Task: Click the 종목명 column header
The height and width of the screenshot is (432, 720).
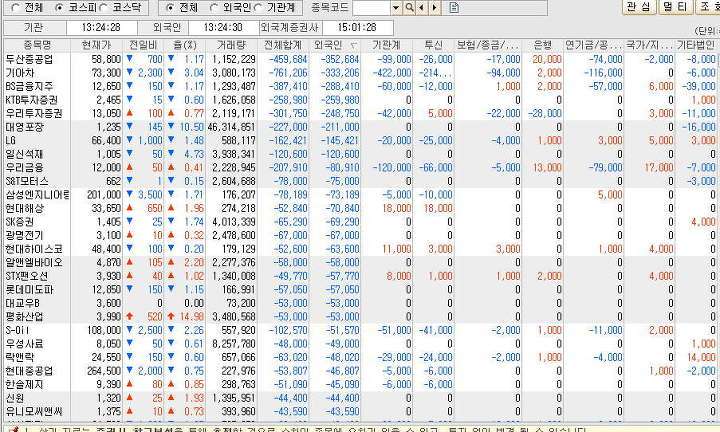Action: (37, 45)
